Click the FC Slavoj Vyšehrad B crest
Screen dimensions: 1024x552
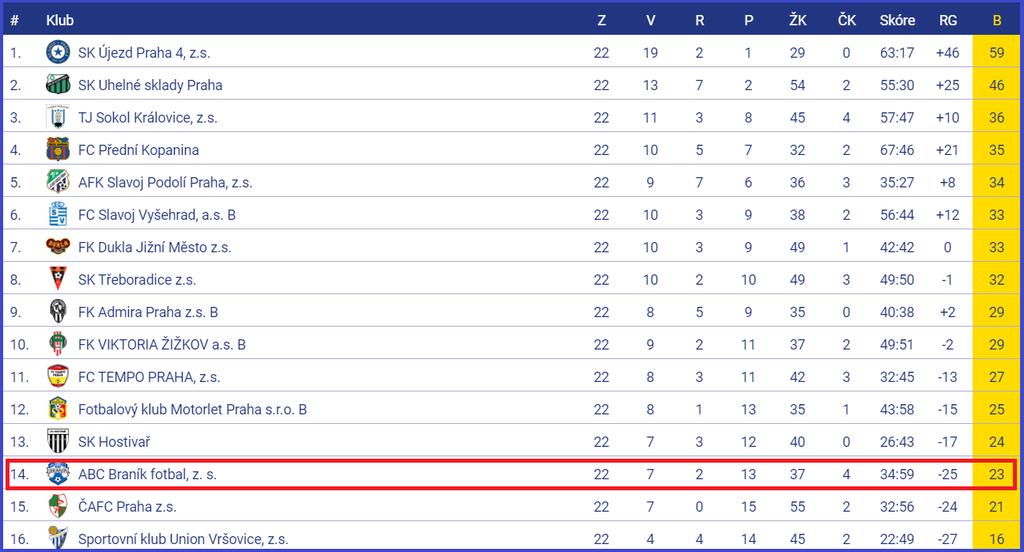pyautogui.click(x=58, y=214)
